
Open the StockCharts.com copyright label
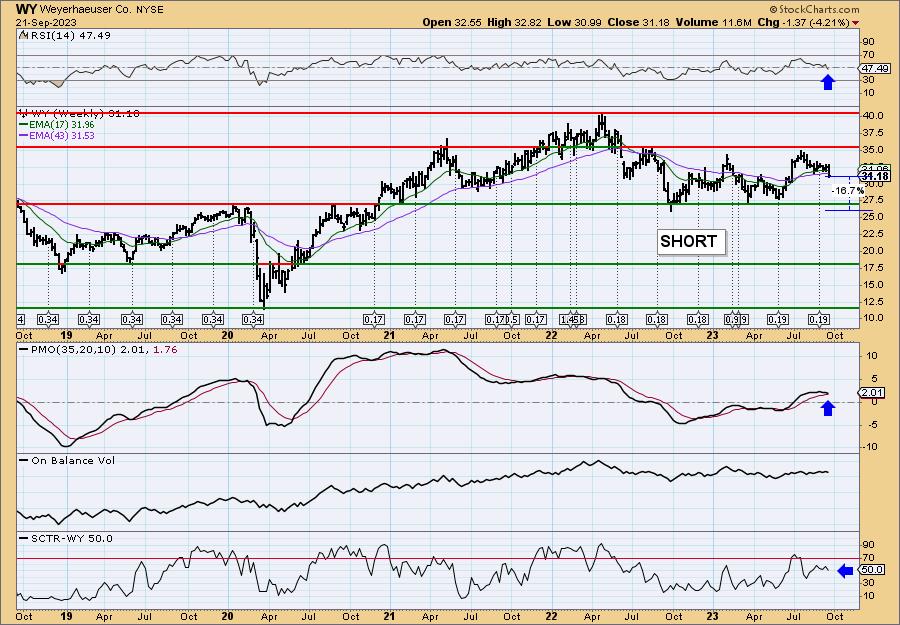point(813,9)
